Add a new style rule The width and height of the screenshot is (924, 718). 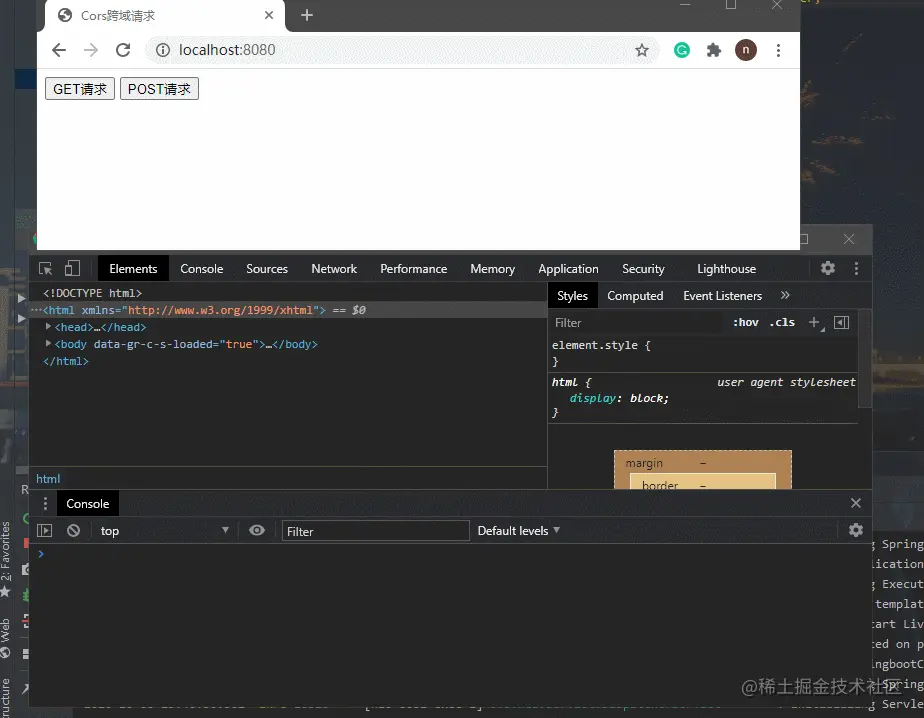pos(814,322)
